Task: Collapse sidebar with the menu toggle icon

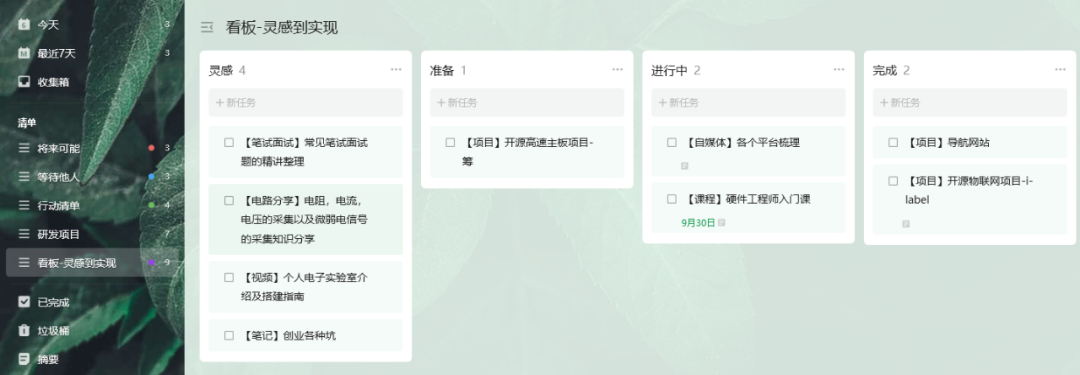Action: (207, 28)
